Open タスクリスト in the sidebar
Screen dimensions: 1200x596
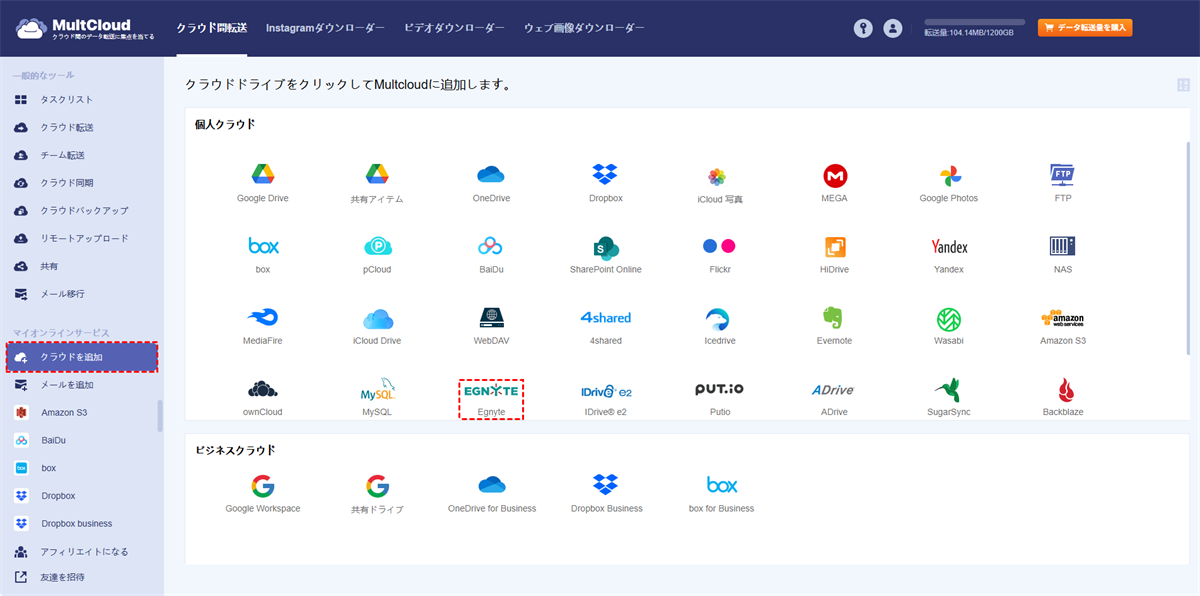coord(66,100)
